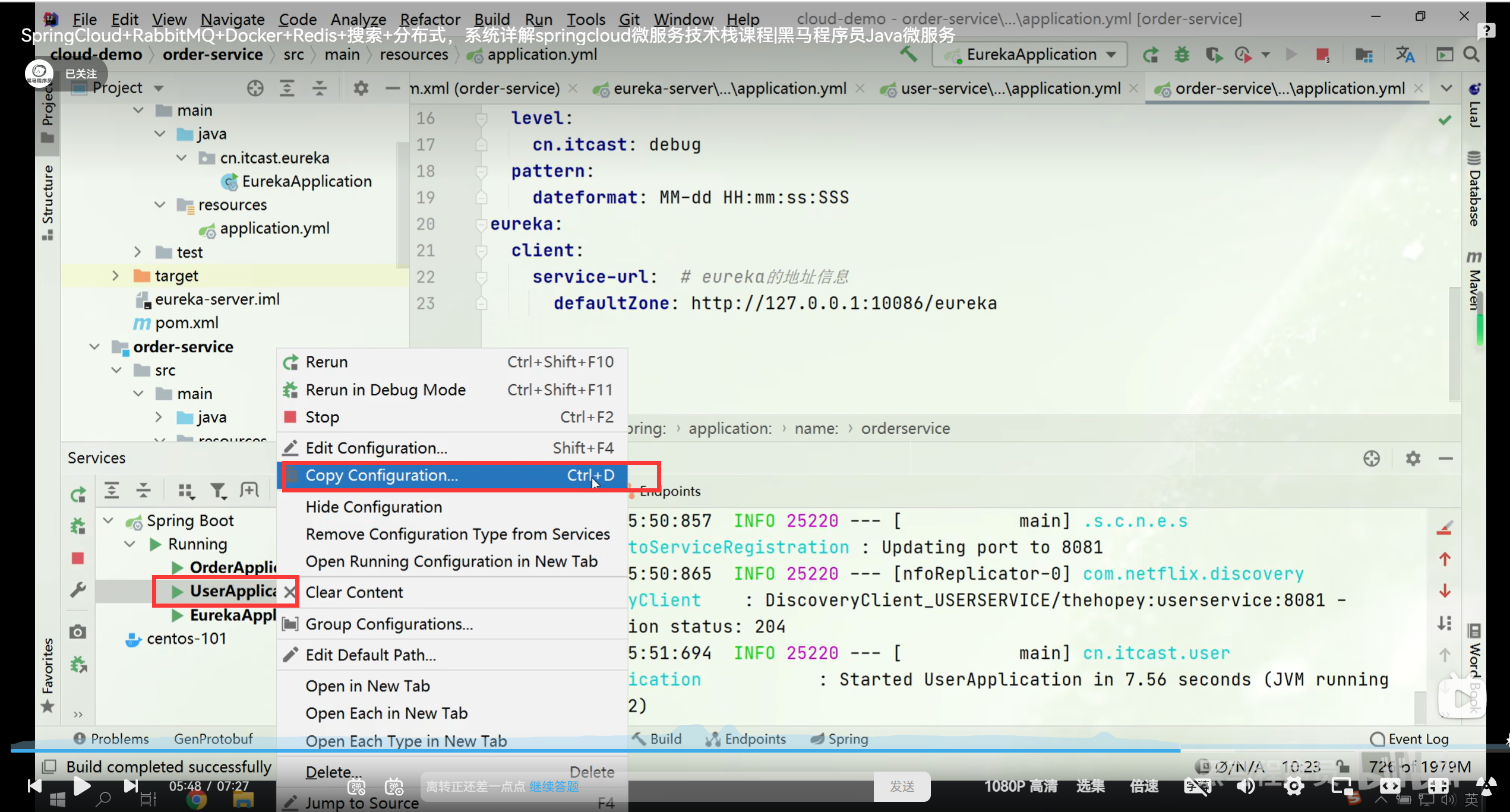Click the Debug bug icon in top toolbar
The height and width of the screenshot is (812, 1510).
coord(1182,55)
